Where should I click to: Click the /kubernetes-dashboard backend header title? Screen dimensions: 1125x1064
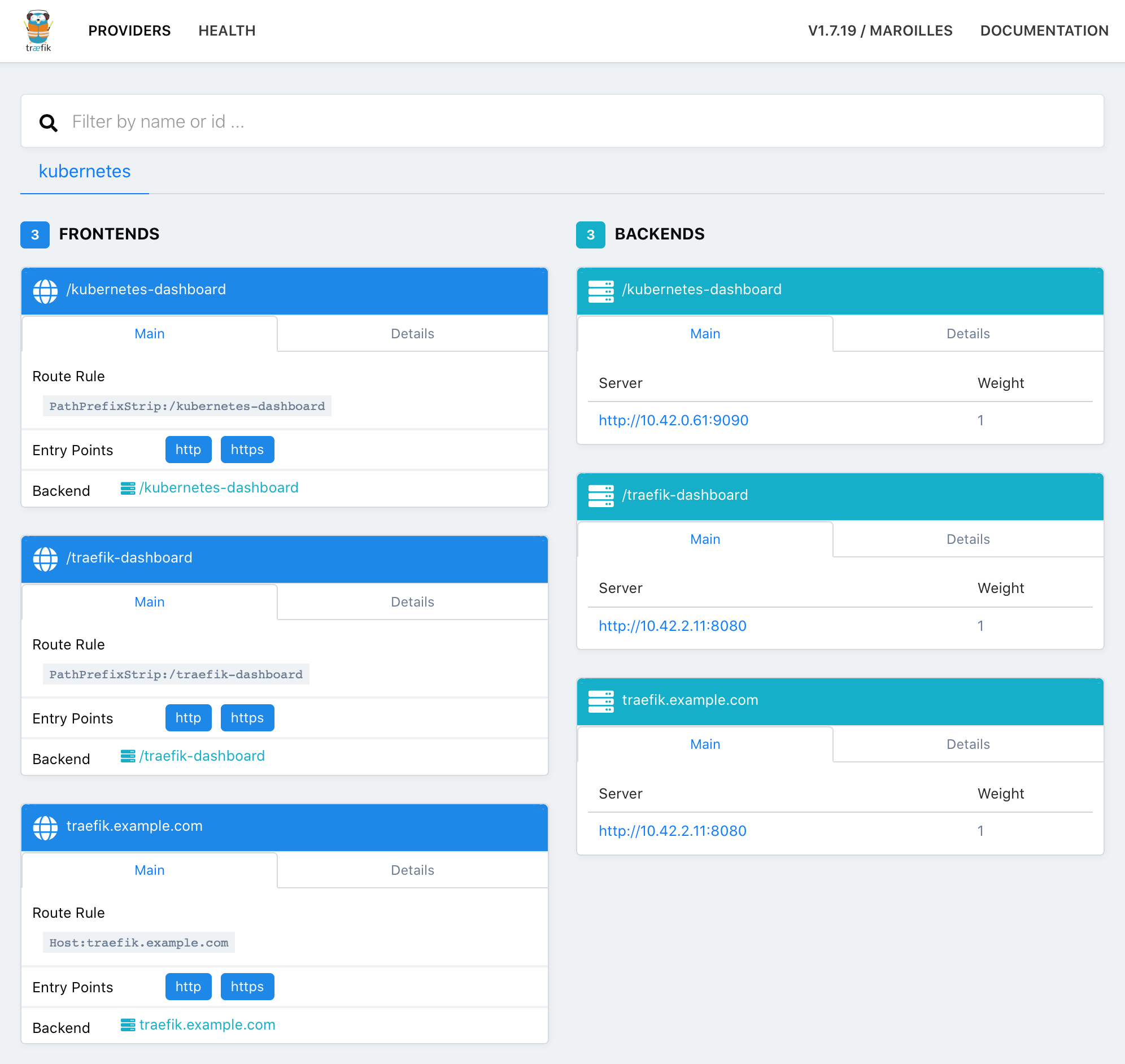(x=702, y=290)
